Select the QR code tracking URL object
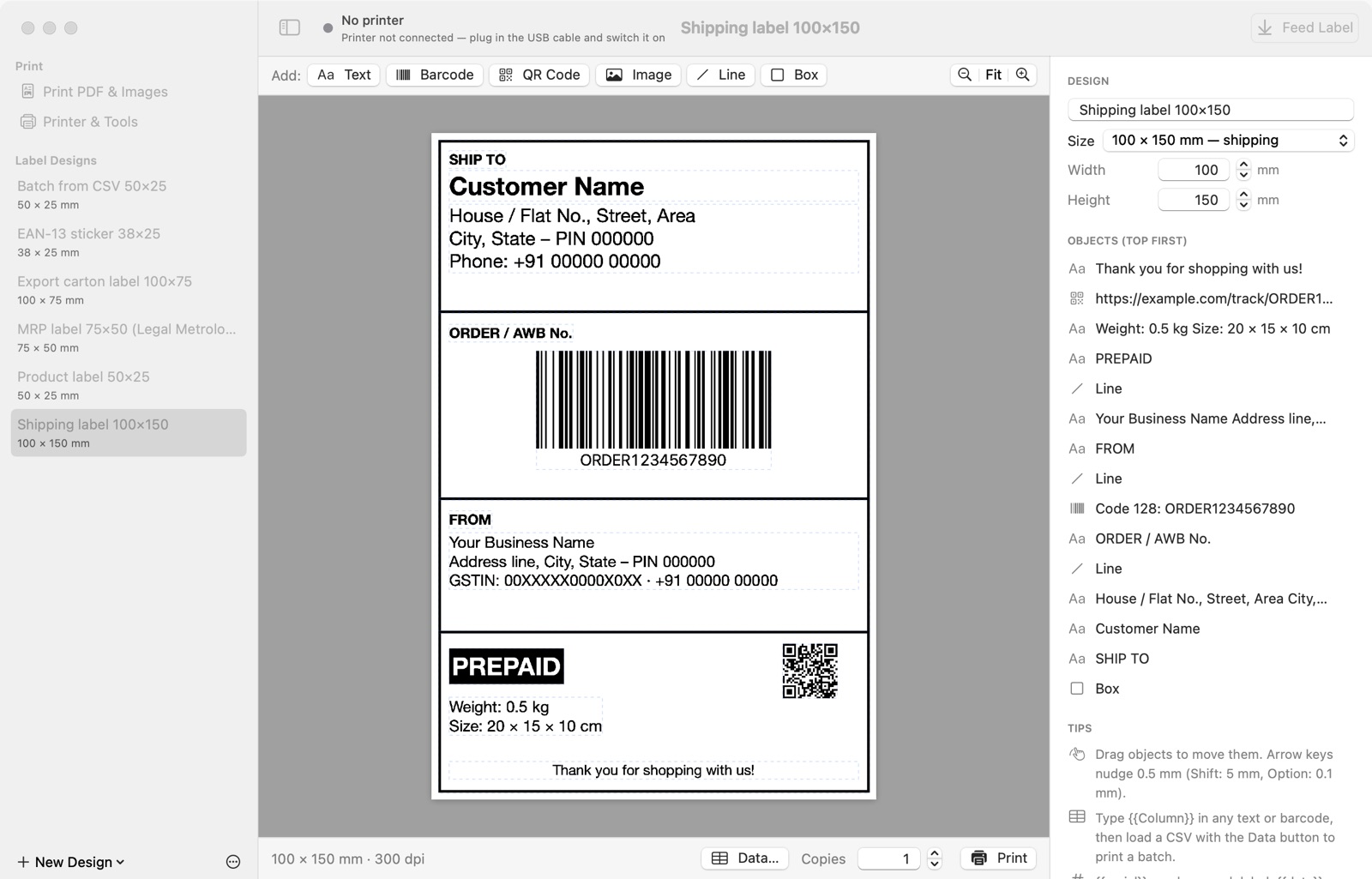The width and height of the screenshot is (1372, 879). 1210,298
